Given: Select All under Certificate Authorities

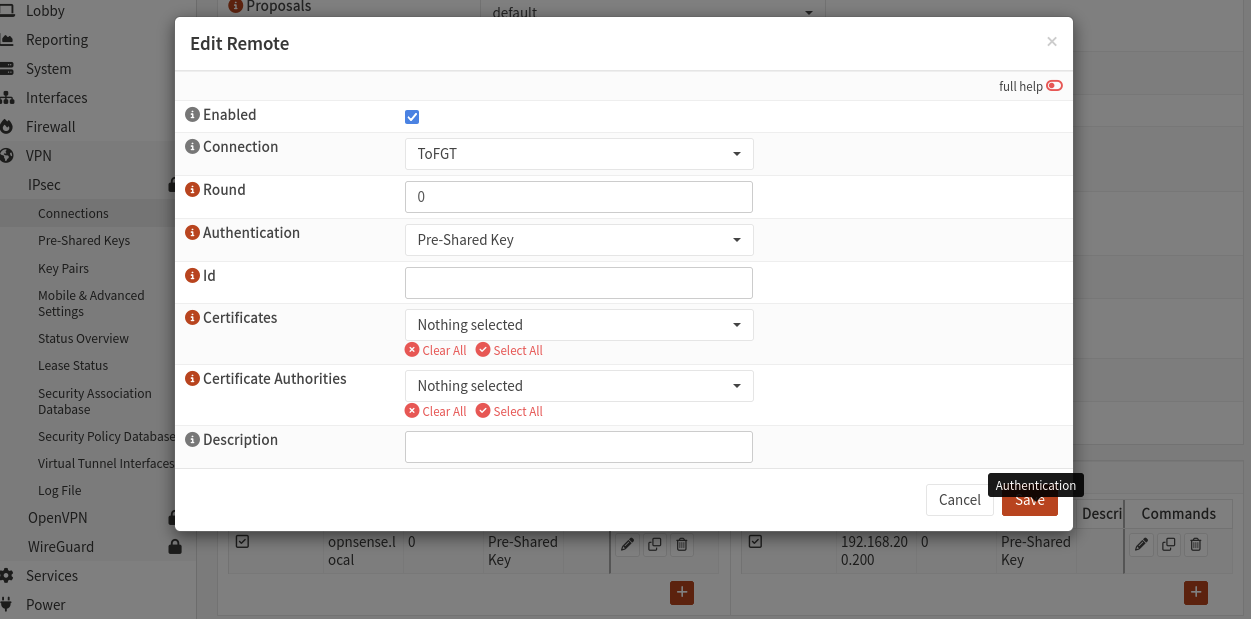Looking at the screenshot, I should 510,412.
